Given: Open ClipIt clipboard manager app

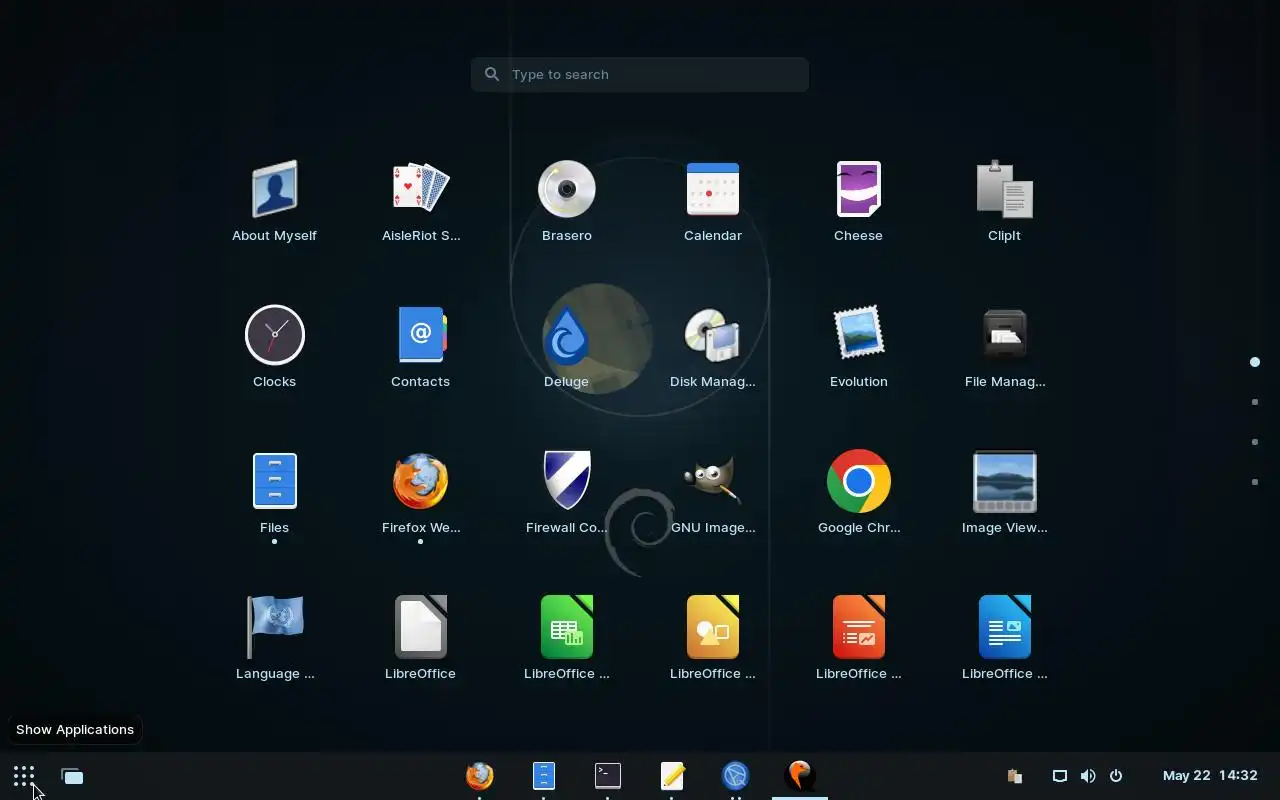Looking at the screenshot, I should click(1004, 189).
